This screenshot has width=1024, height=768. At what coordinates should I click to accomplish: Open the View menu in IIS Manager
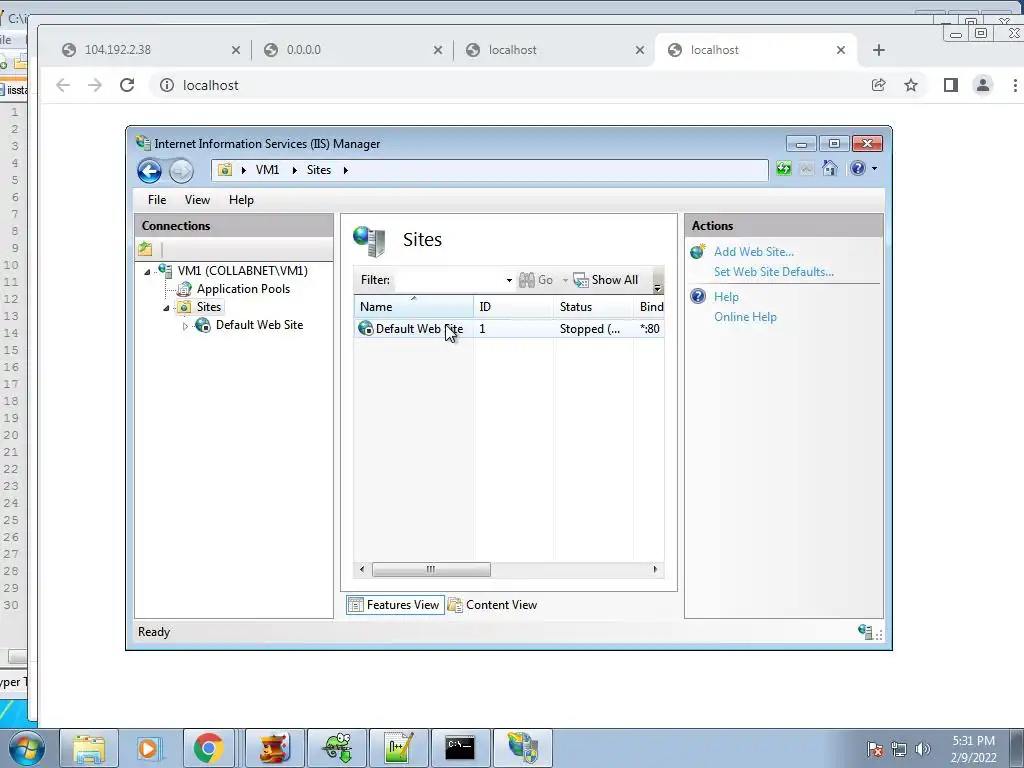point(197,200)
